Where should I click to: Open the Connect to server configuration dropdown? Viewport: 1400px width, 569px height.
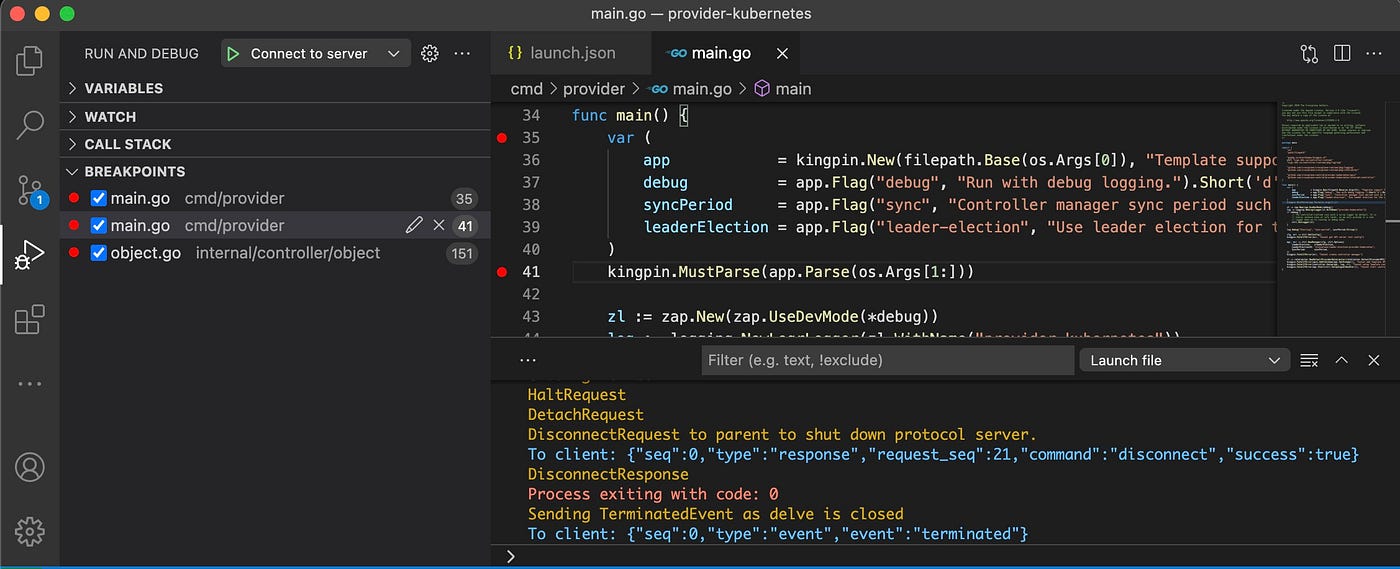tap(393, 54)
